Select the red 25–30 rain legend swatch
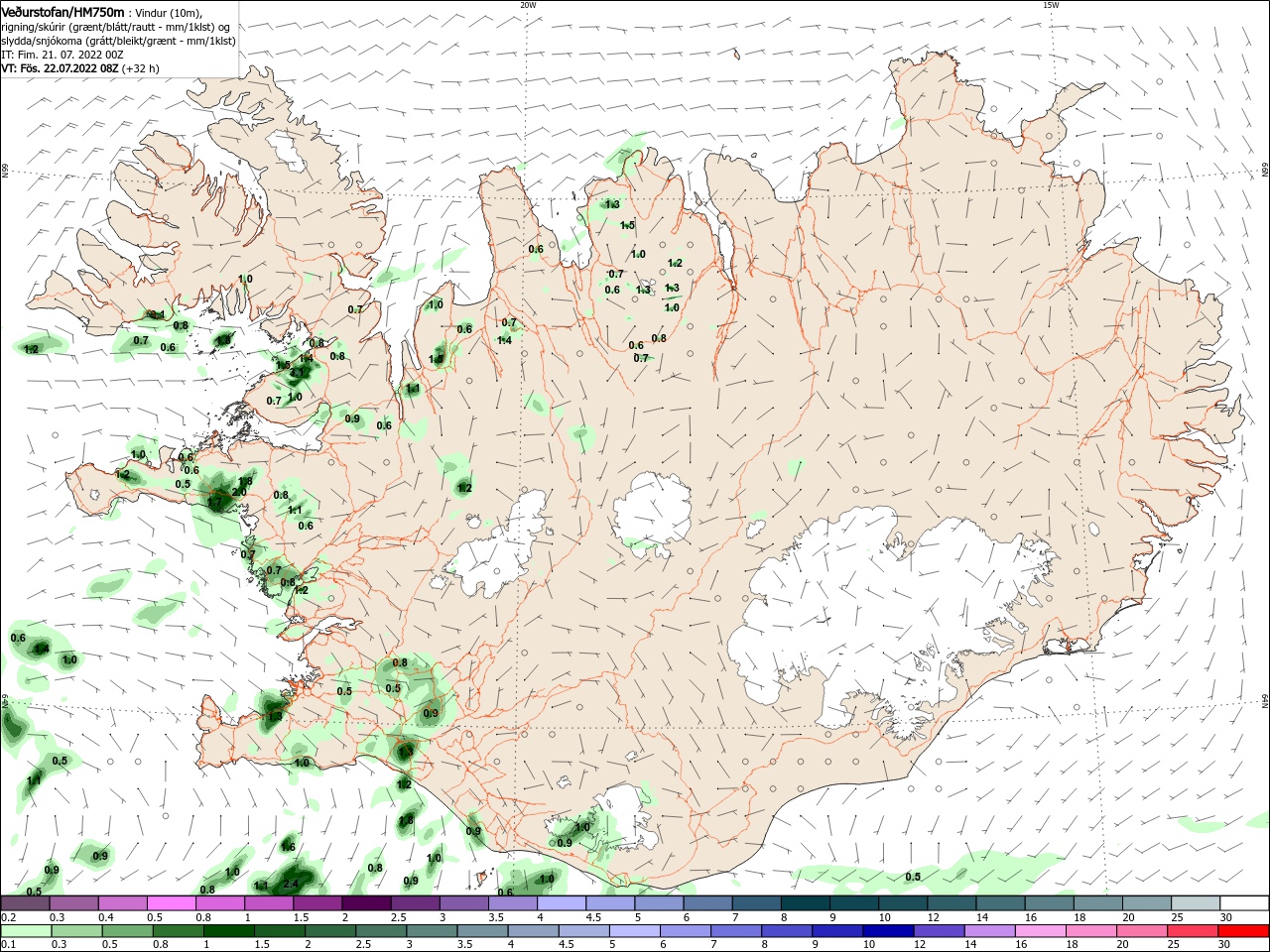The image size is (1270, 952). [1193, 931]
